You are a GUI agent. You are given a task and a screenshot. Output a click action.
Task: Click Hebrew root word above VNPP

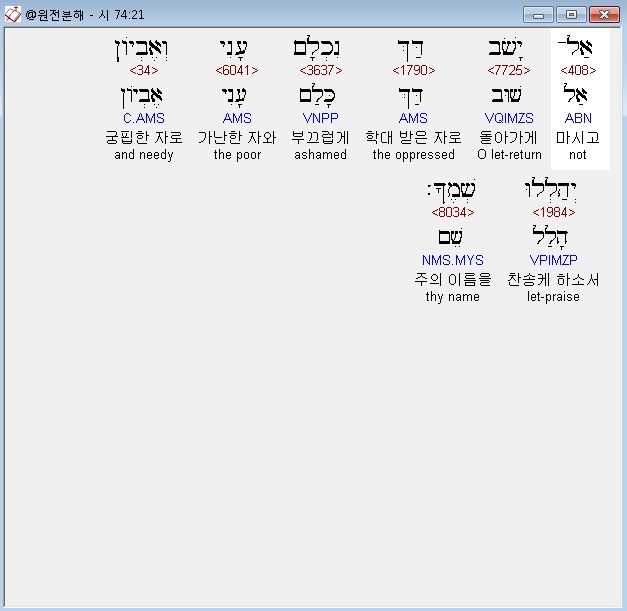point(317,96)
